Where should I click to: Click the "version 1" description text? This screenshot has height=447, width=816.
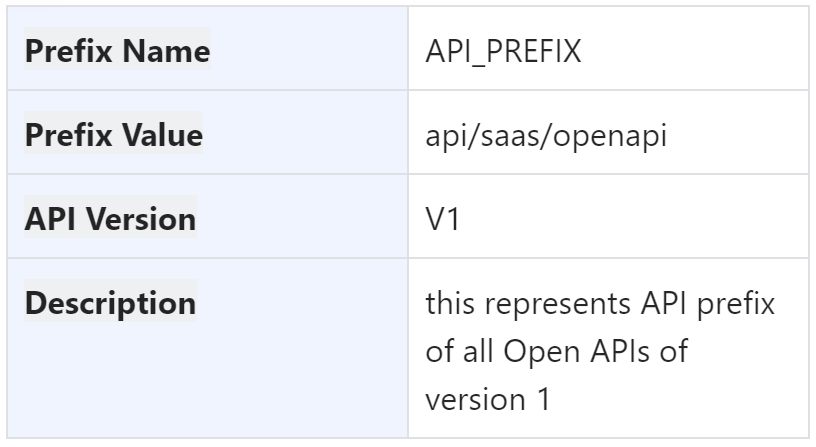(488, 399)
